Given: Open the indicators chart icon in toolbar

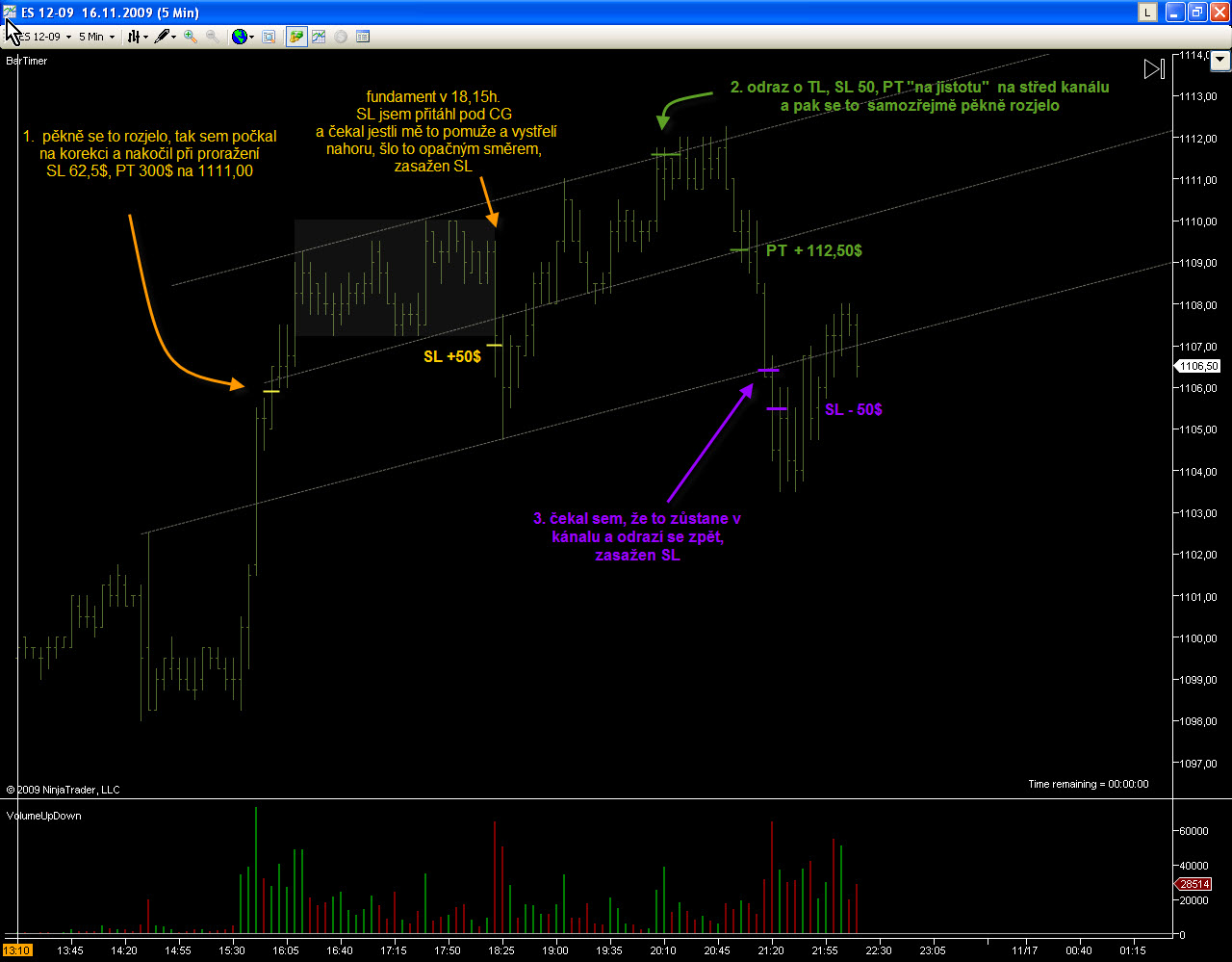Looking at the screenshot, I should (x=318, y=37).
